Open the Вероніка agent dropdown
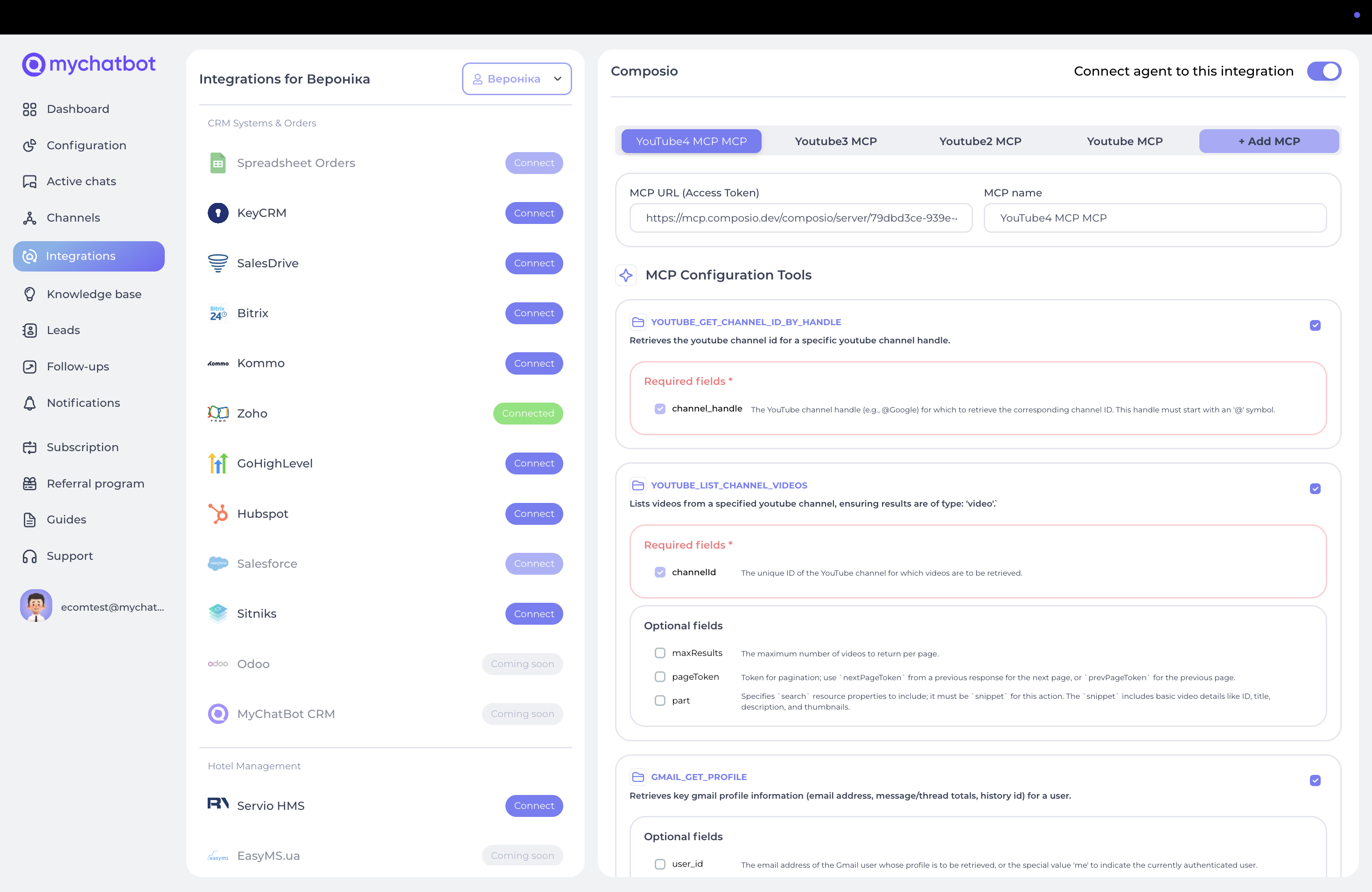Image resolution: width=1372 pixels, height=892 pixels. coord(517,79)
